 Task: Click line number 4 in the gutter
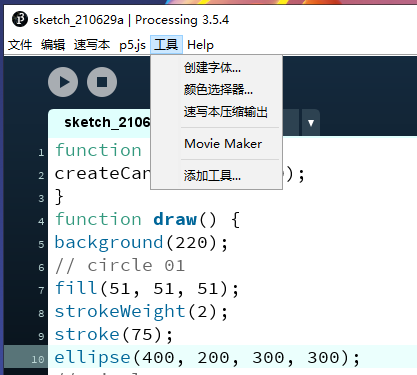[x=41, y=221]
